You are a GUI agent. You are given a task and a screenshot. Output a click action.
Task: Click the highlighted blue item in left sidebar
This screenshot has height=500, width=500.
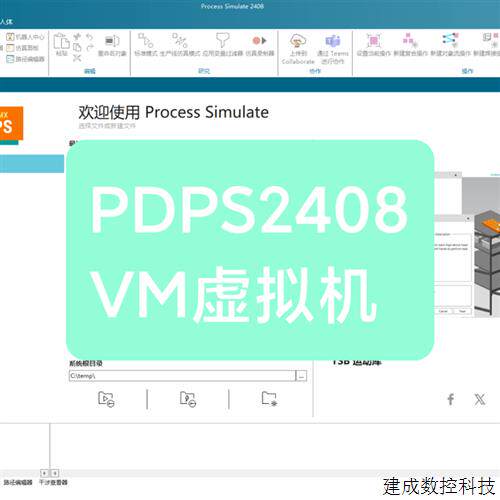click(x=32, y=164)
